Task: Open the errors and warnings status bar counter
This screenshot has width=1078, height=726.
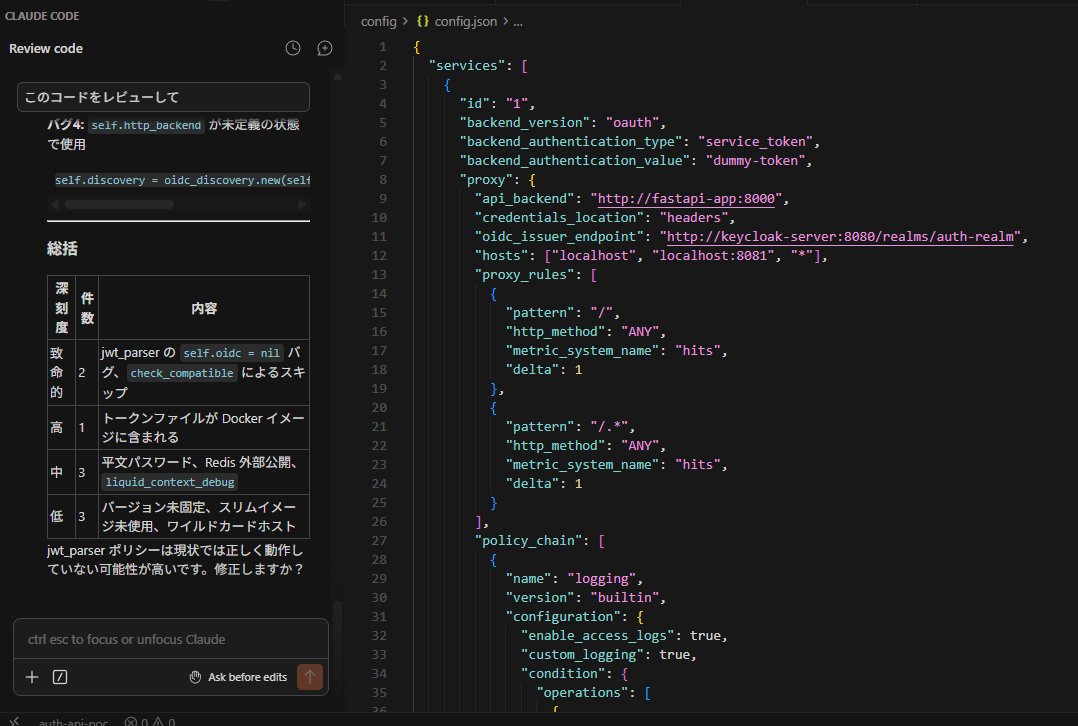Action: click(150, 722)
